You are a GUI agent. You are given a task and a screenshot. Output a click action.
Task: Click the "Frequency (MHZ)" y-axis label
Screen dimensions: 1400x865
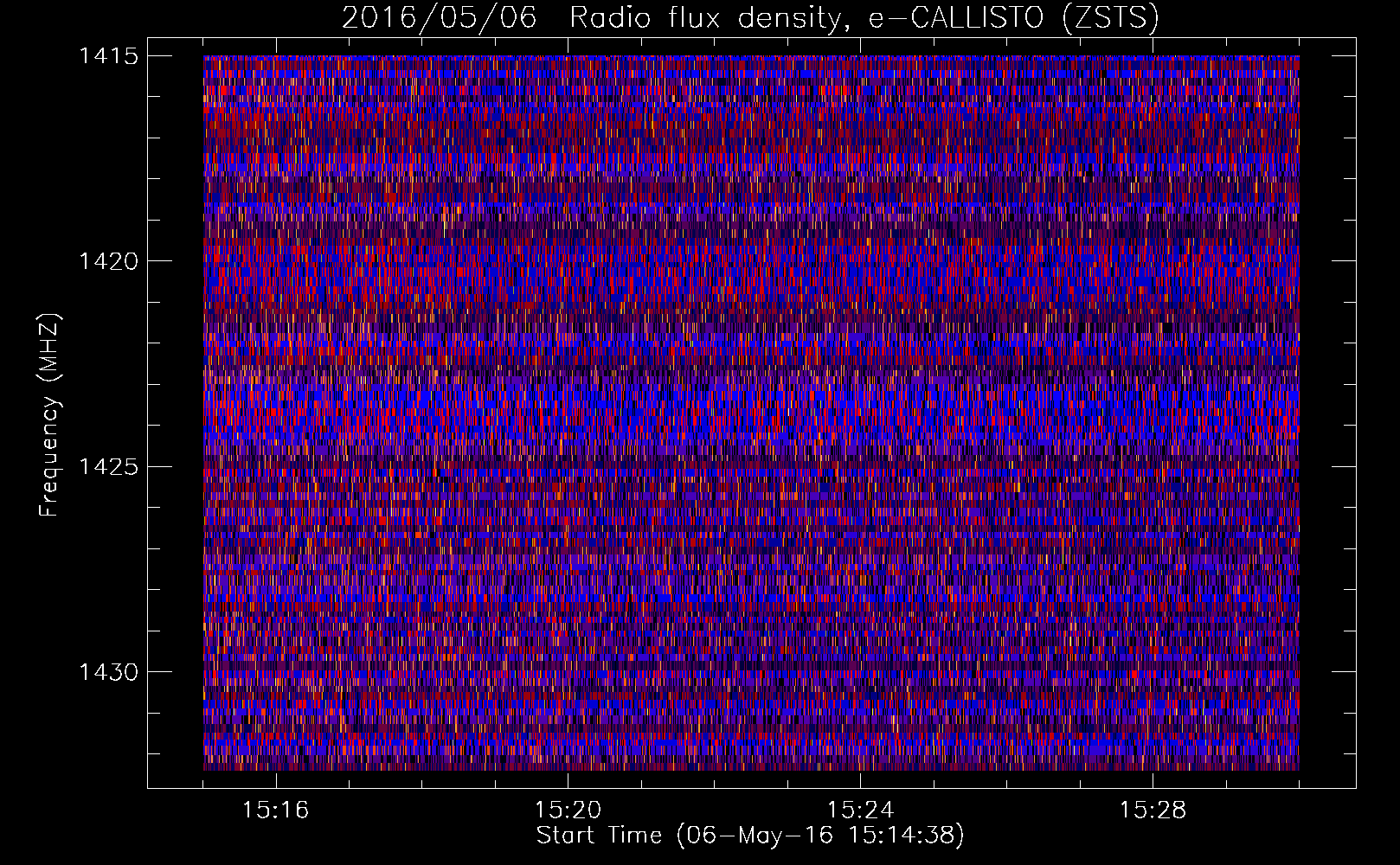point(49,414)
